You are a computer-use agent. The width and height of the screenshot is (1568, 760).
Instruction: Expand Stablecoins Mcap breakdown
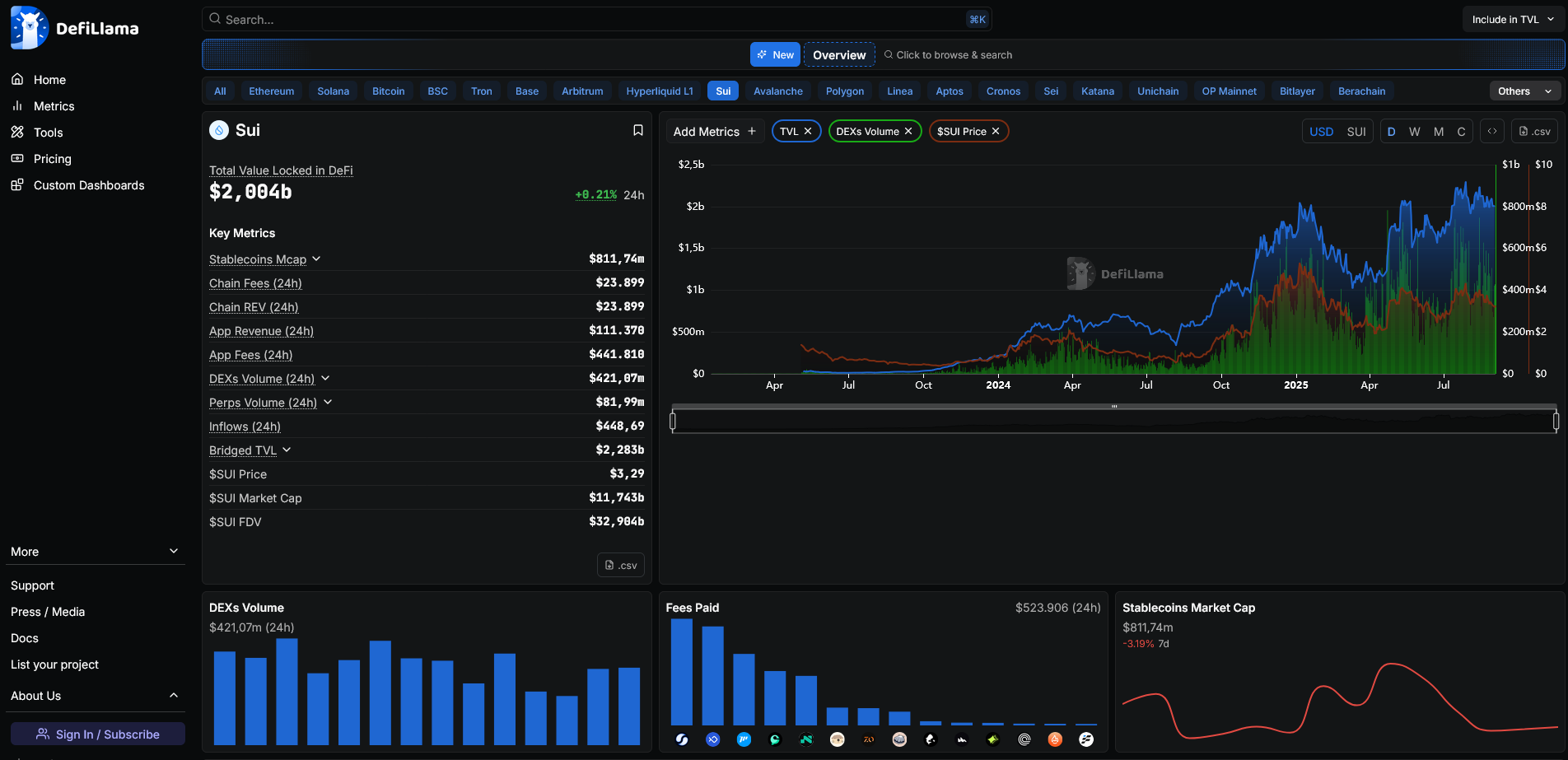316,259
